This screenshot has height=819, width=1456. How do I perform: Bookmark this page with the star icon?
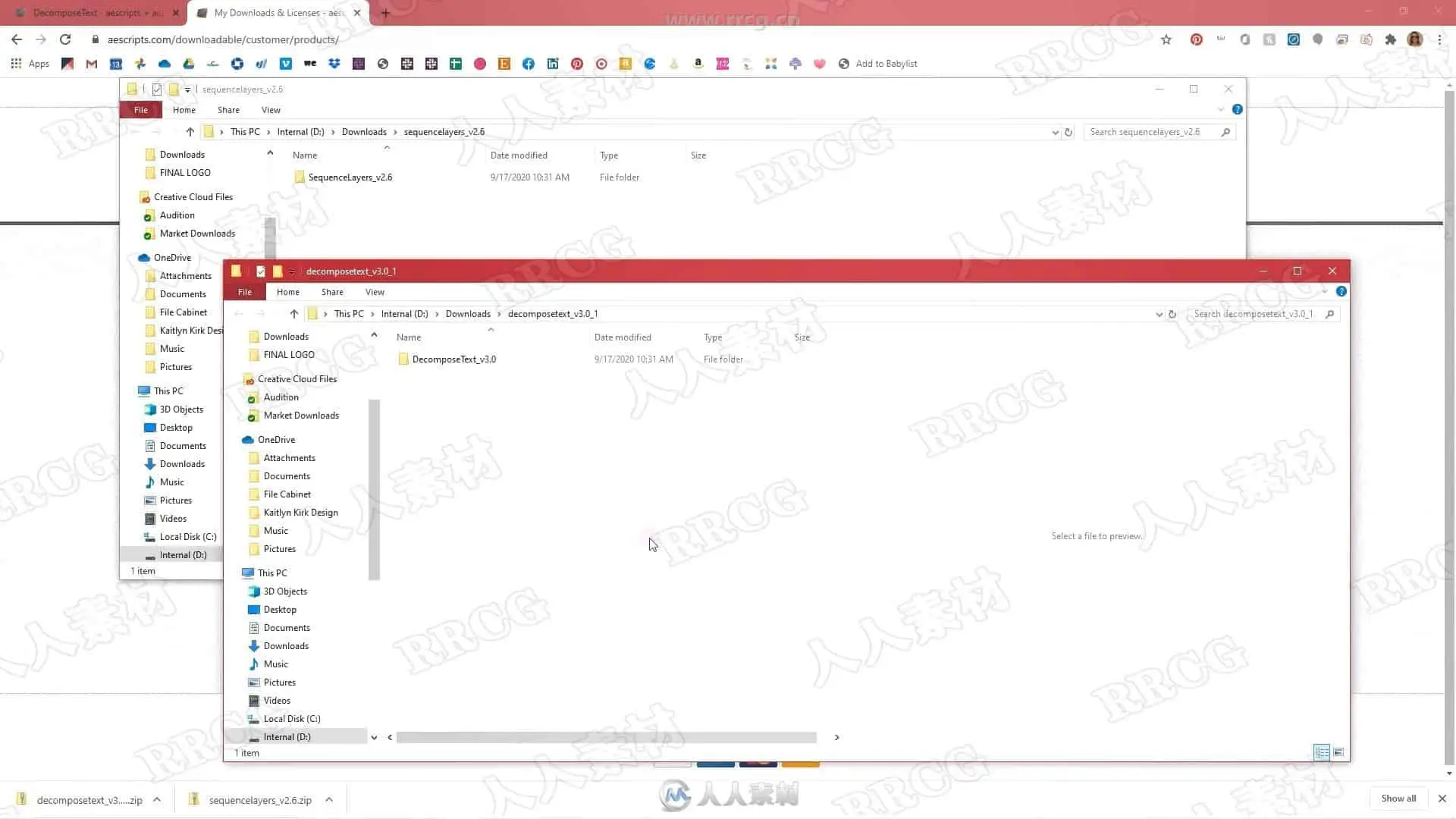[x=1166, y=39]
